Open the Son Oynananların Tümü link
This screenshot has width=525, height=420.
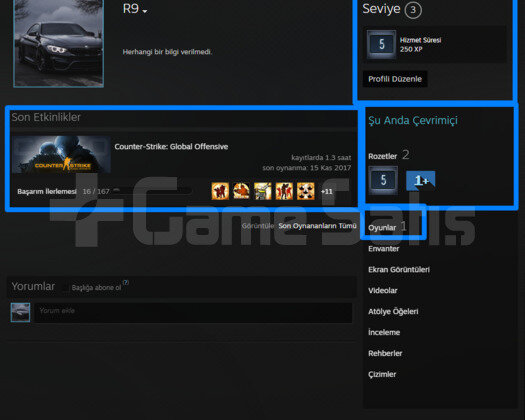[317, 226]
